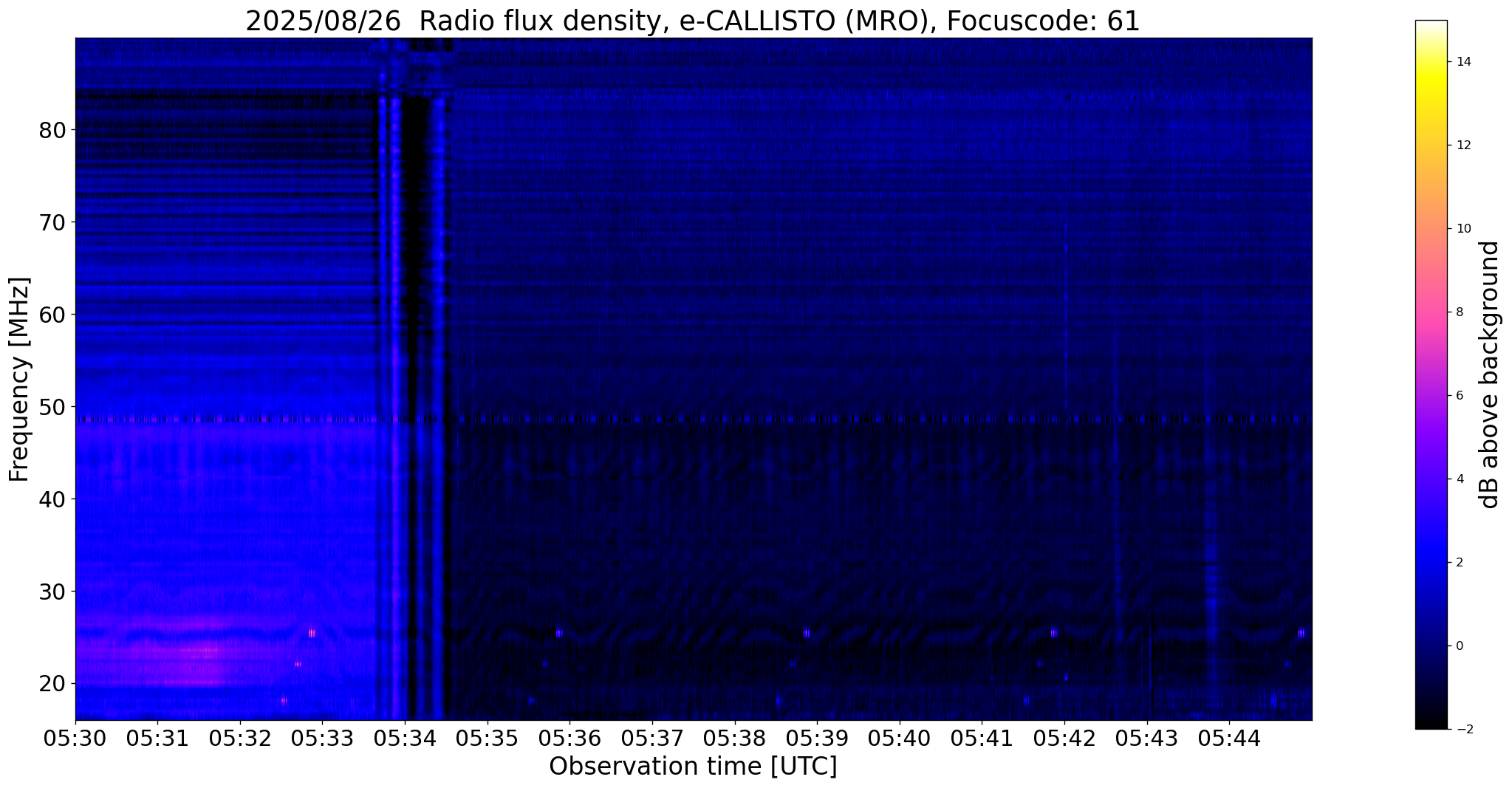Click the colorbar tick value 6

pos(1460,396)
